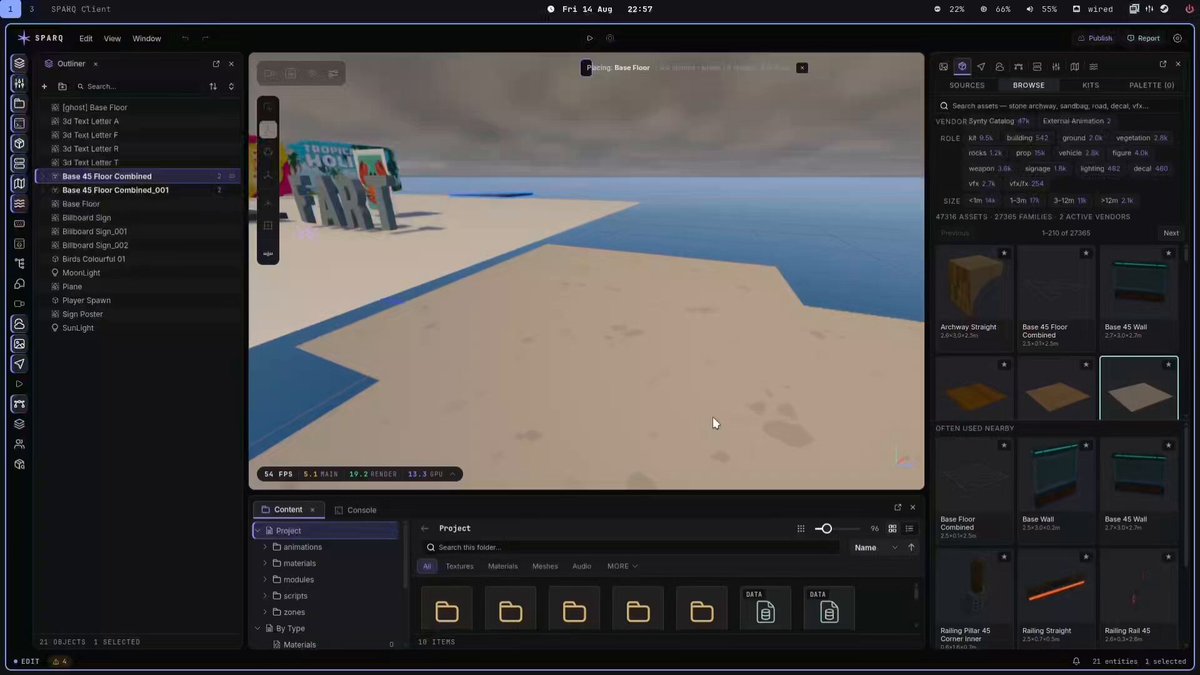Create a new folder in Outliner
Image resolution: width=1200 pixels, height=675 pixels.
[62, 87]
